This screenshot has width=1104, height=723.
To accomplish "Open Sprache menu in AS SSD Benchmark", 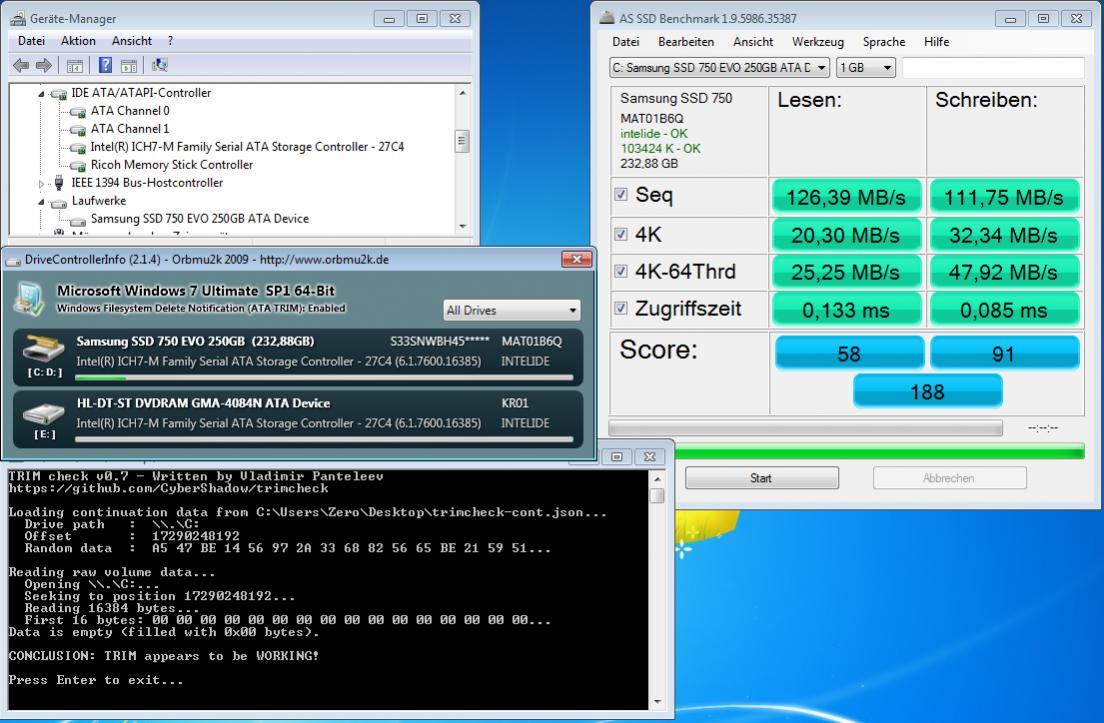I will click(884, 42).
